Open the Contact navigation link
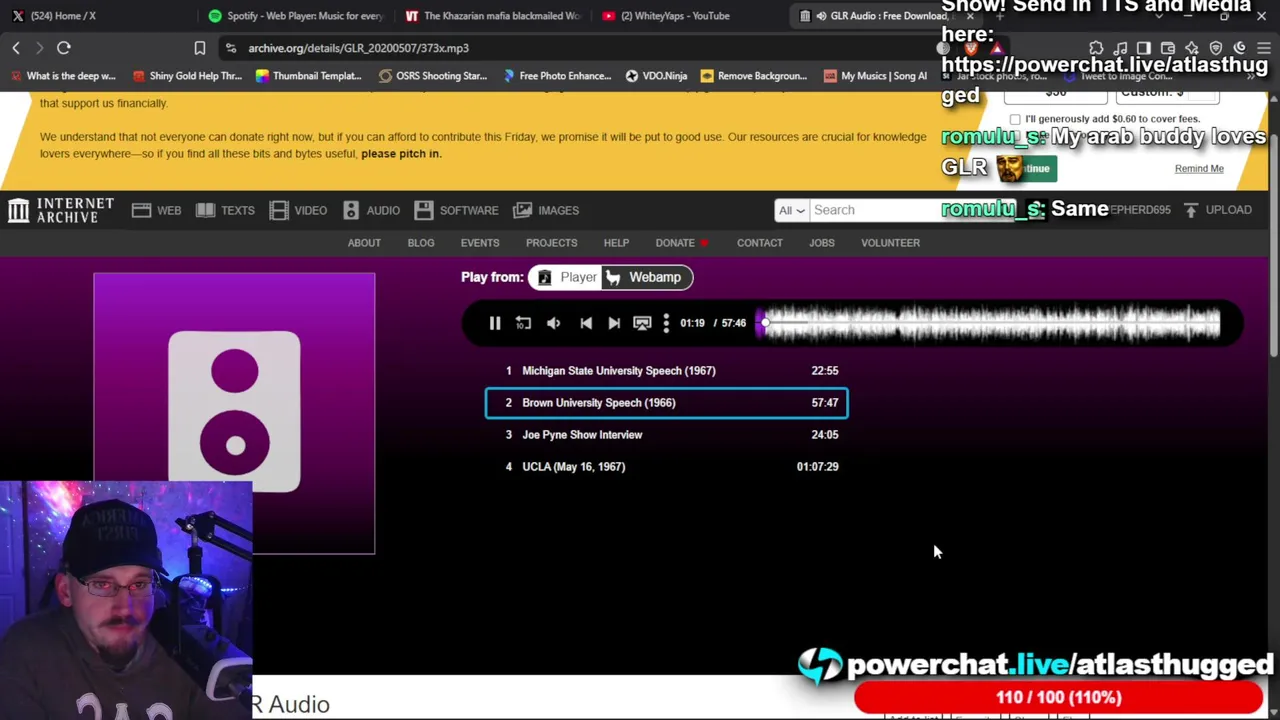Image resolution: width=1280 pixels, height=720 pixels. pyautogui.click(x=760, y=243)
